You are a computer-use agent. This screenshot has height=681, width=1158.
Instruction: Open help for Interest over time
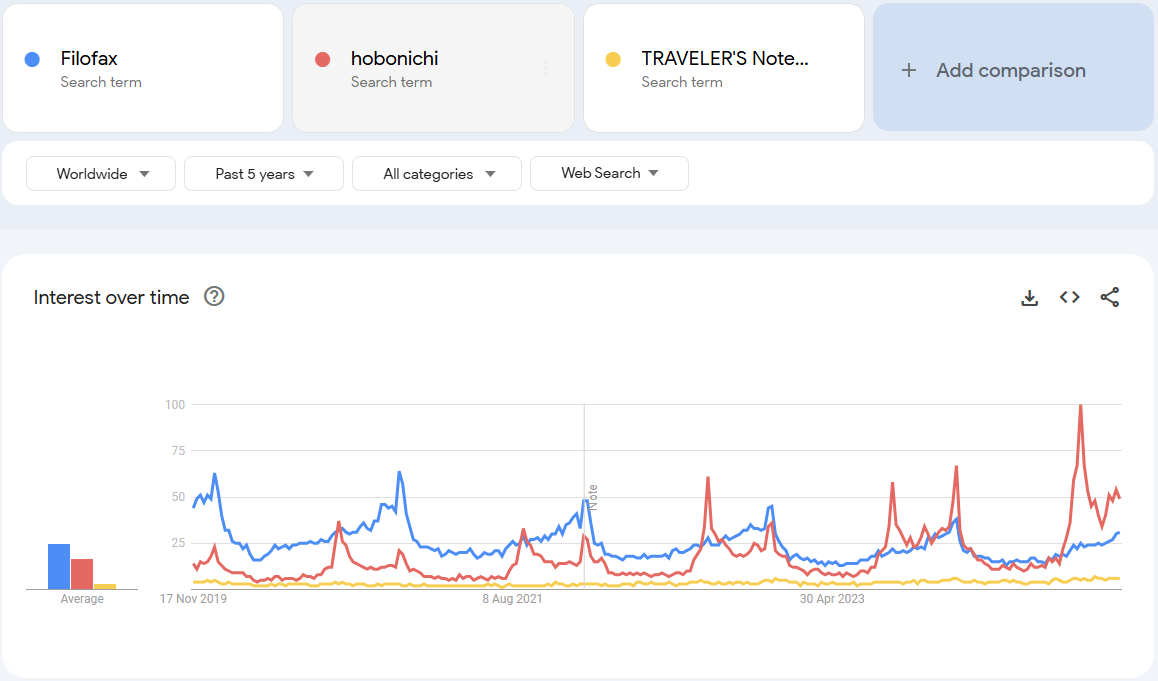[214, 296]
